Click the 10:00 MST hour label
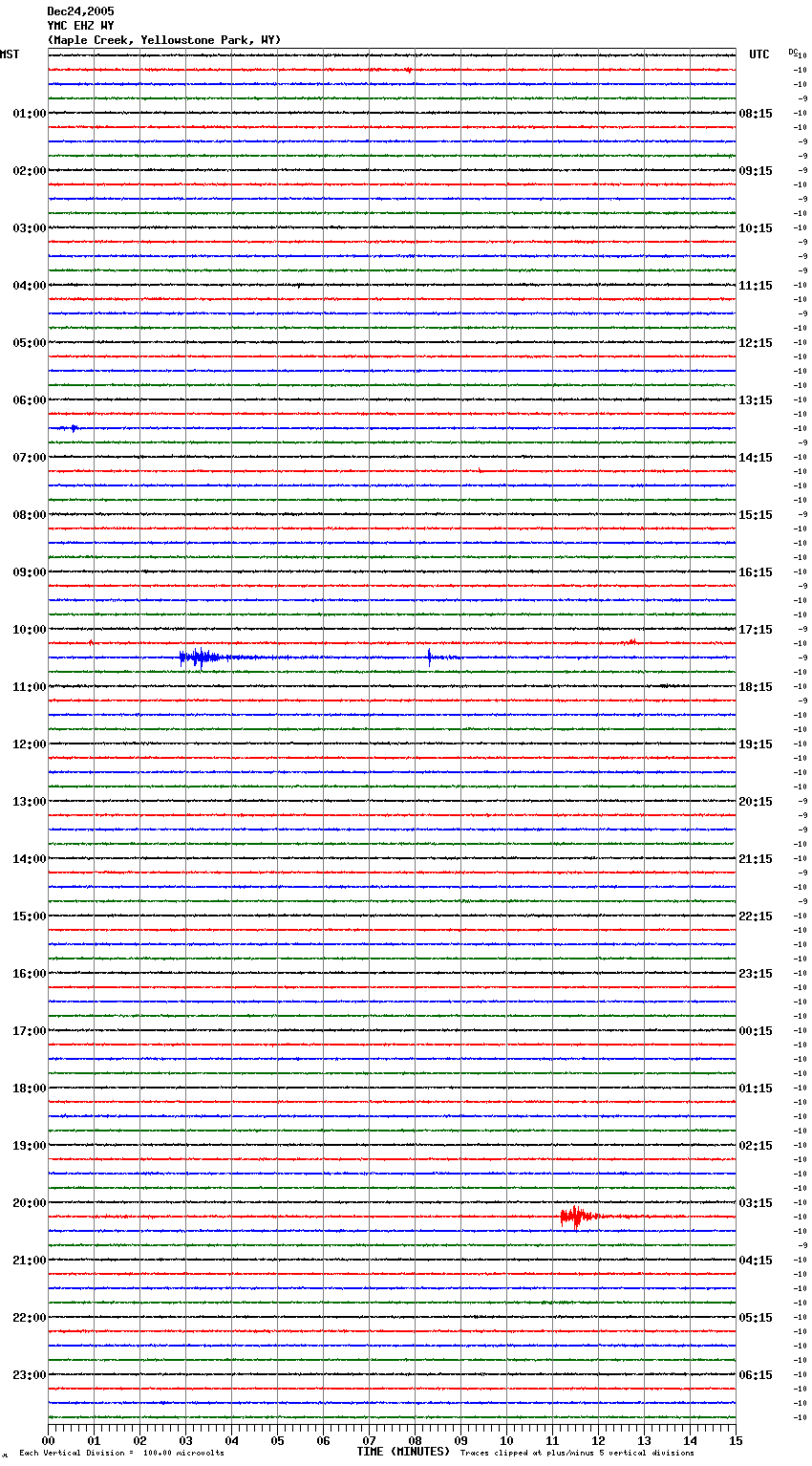 pos(30,629)
